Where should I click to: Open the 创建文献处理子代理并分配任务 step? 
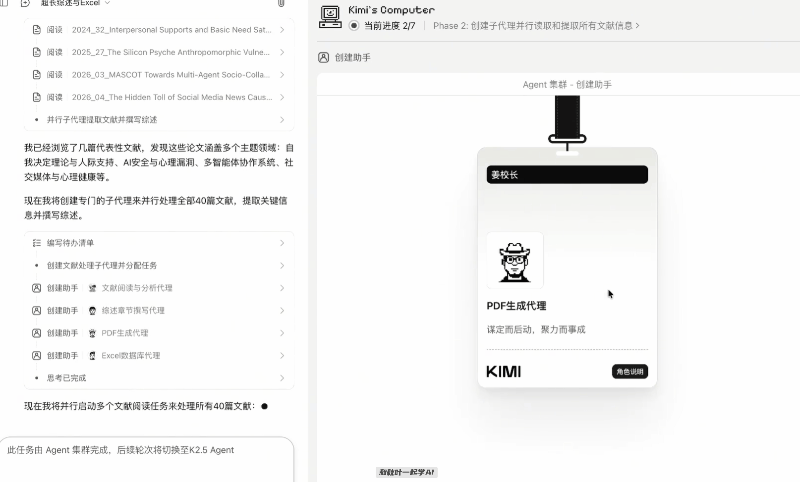[x=160, y=265]
